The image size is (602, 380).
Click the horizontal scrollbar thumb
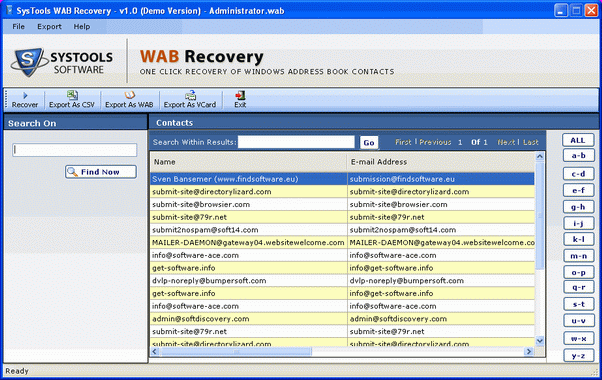point(236,351)
